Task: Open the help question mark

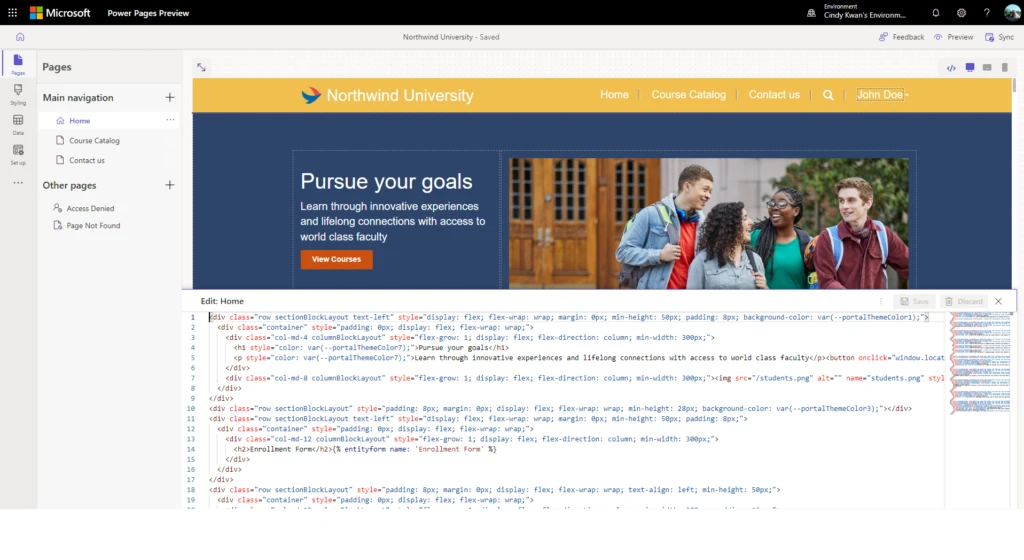Action: tap(987, 12)
